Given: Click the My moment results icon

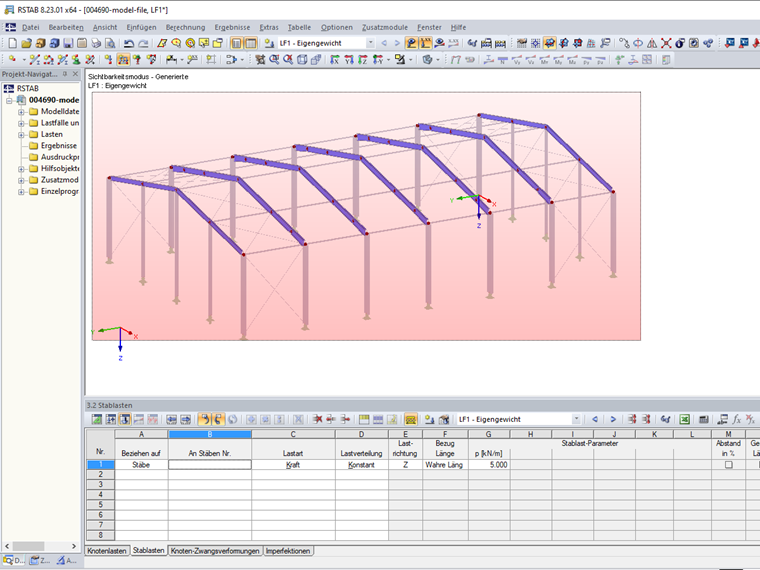Looking at the screenshot, I should 559,60.
